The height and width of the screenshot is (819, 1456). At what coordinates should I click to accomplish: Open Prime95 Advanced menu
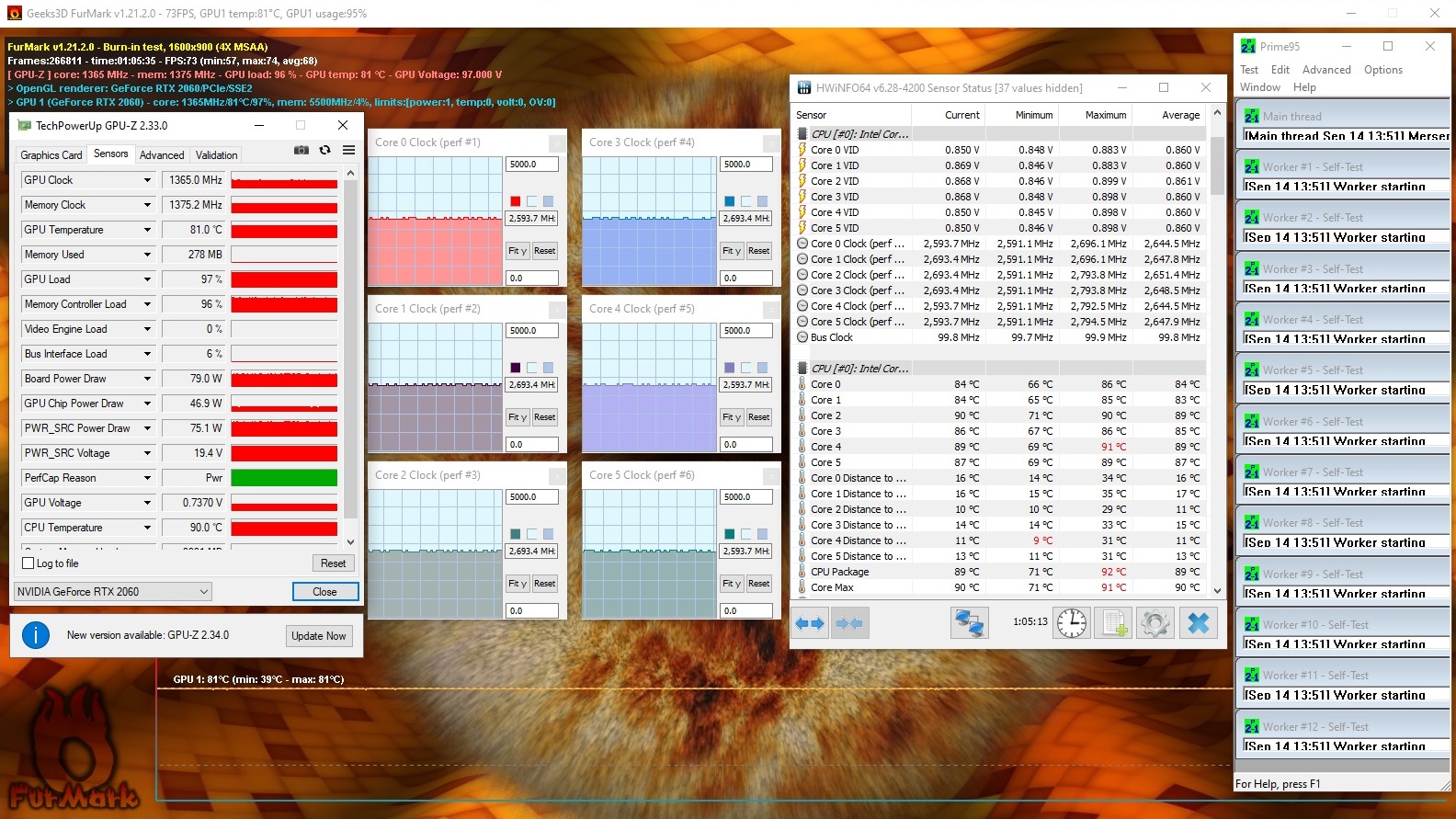[1326, 70]
